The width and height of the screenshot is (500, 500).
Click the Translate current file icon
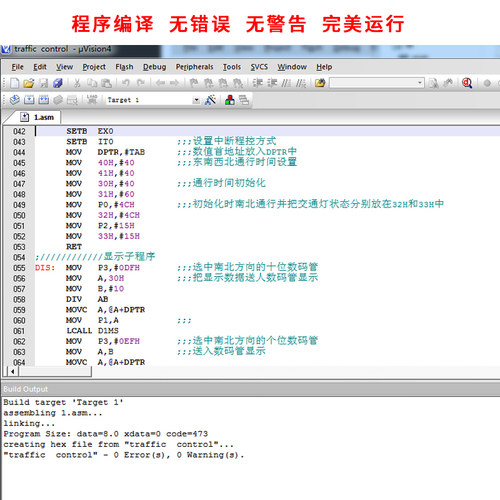pyautogui.click(x=14, y=100)
